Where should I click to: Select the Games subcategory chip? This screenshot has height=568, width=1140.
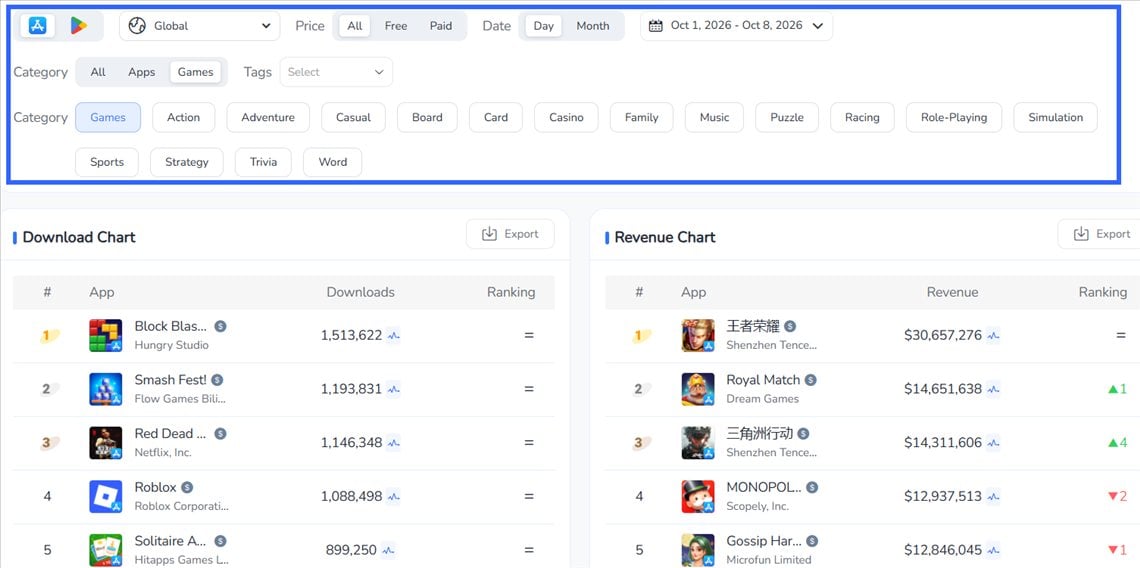click(108, 117)
